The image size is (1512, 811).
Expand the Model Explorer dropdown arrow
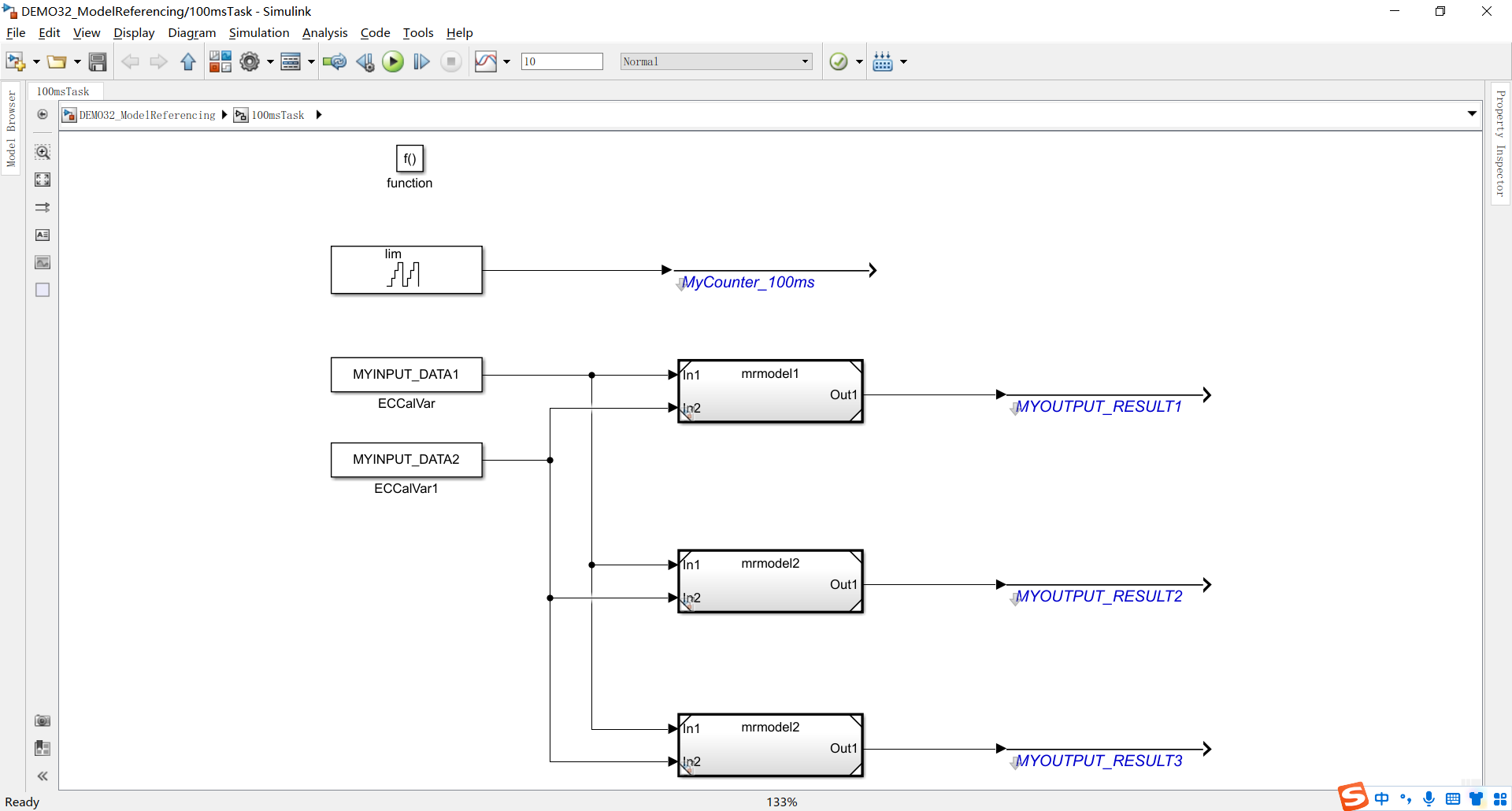tap(311, 61)
